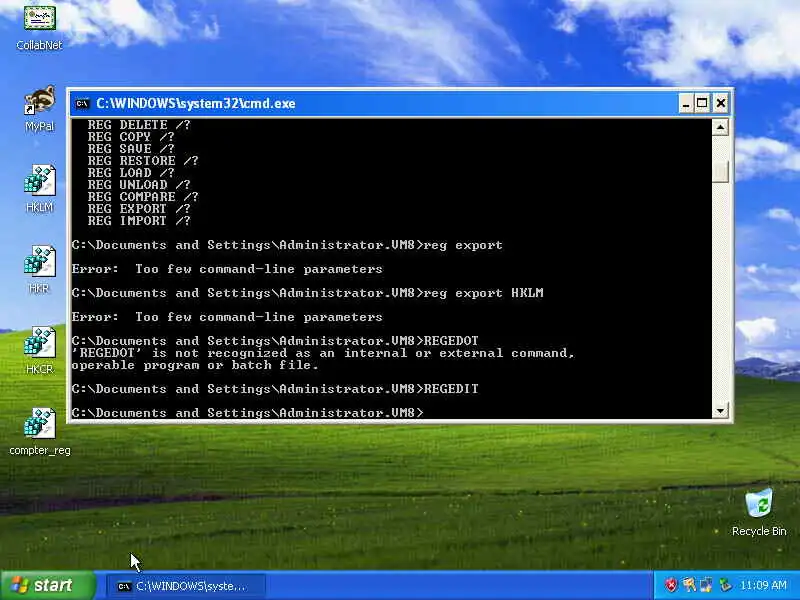Click the 'operable program or batch file.' line
The image size is (800, 600).
[x=195, y=365]
